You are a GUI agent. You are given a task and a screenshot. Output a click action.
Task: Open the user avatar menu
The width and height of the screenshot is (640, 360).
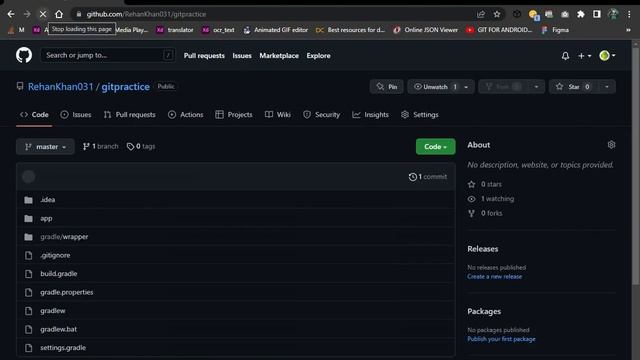tap(607, 56)
